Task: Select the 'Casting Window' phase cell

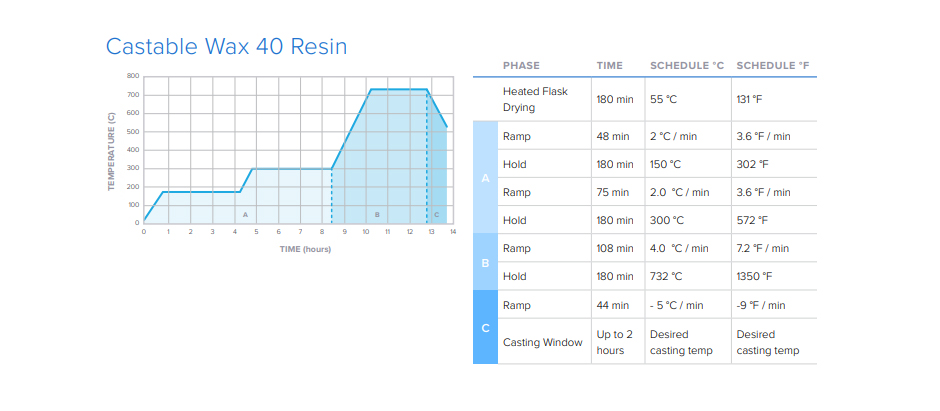Action: tap(543, 342)
